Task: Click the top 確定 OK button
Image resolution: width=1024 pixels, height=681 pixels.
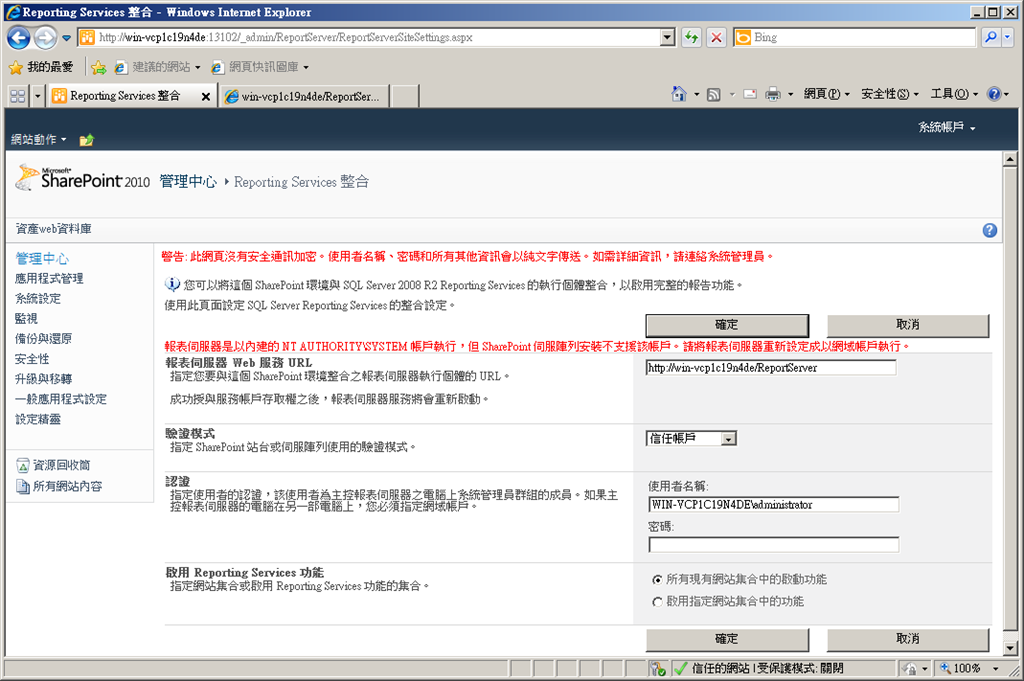Action: click(727, 325)
